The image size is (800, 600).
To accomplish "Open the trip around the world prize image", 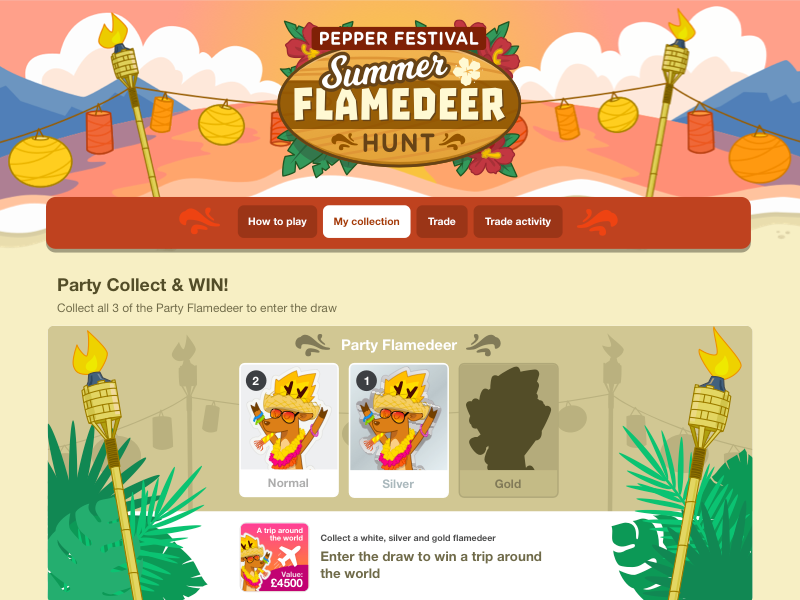I will coord(274,557).
